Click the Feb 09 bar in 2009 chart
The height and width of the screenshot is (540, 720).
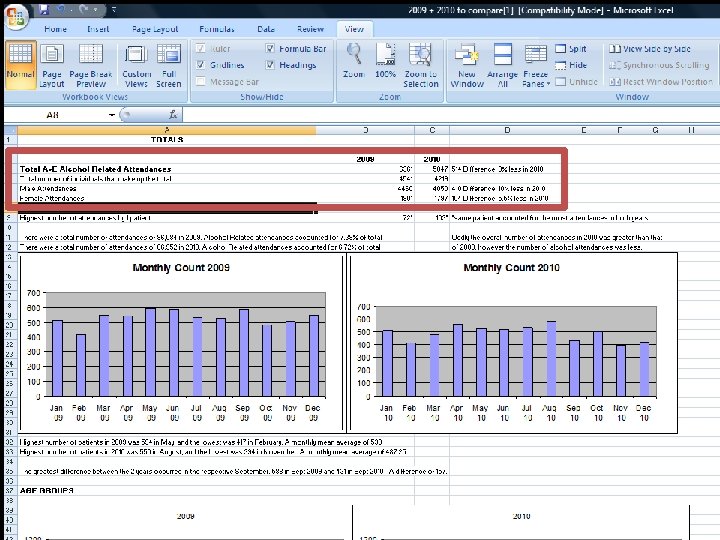click(x=80, y=365)
